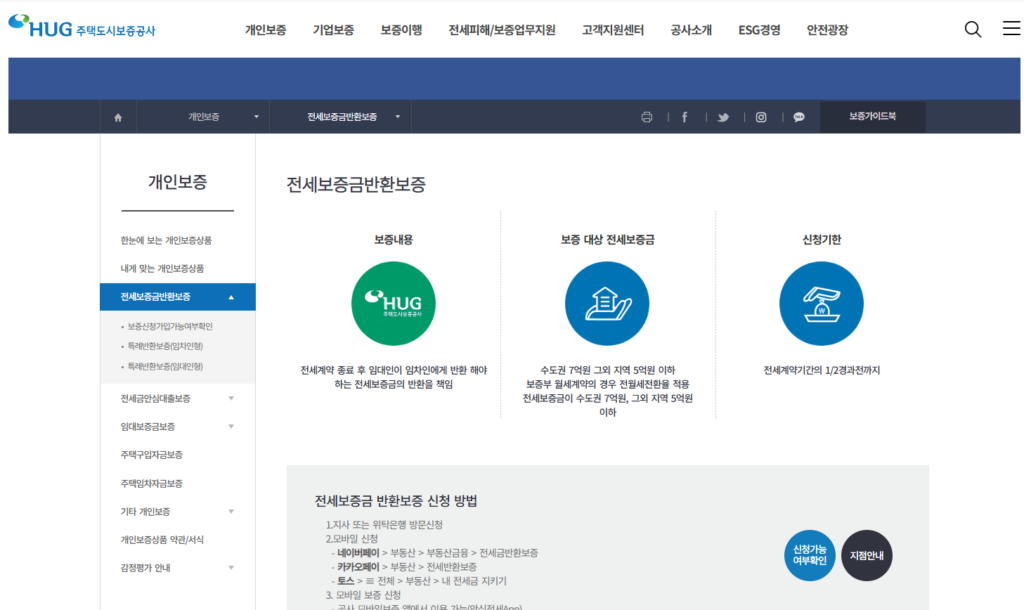Screen dimensions: 1024x610
Task: Click the 신청기한 hand coin icon
Action: (822, 304)
